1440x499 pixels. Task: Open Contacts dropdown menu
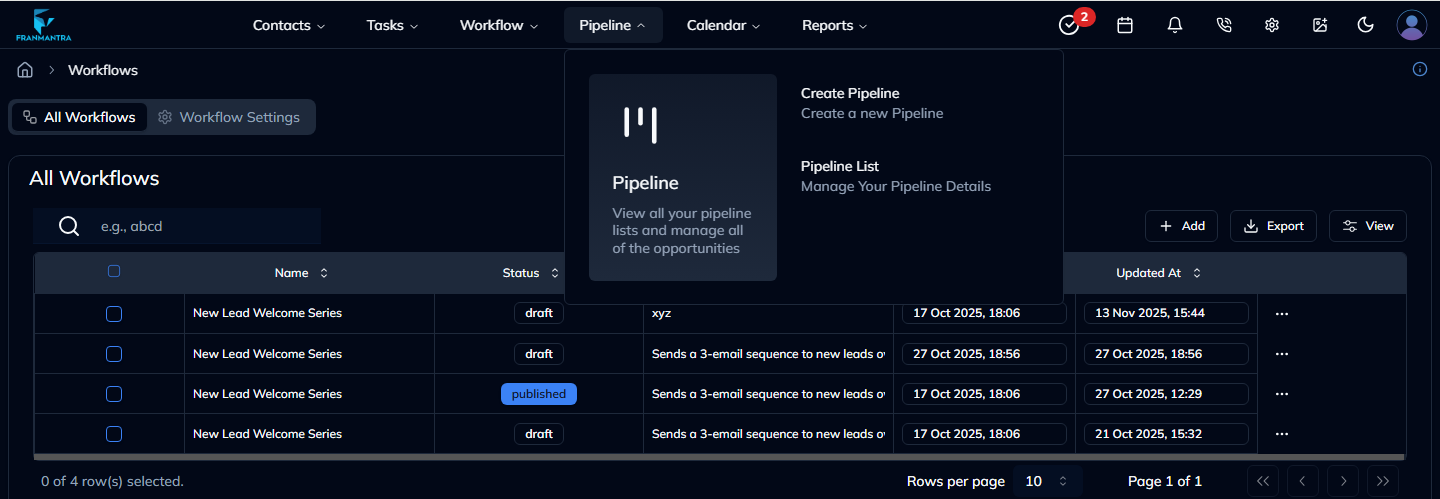point(289,25)
